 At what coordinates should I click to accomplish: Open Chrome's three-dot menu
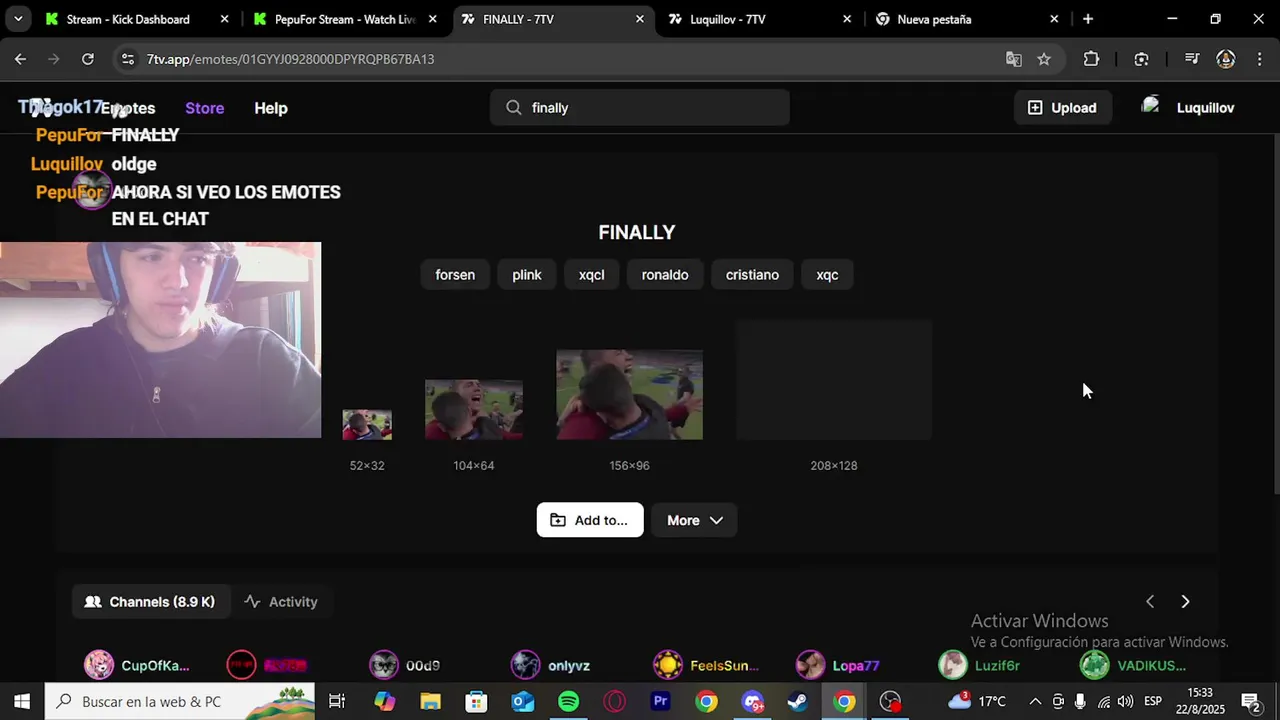click(1259, 59)
